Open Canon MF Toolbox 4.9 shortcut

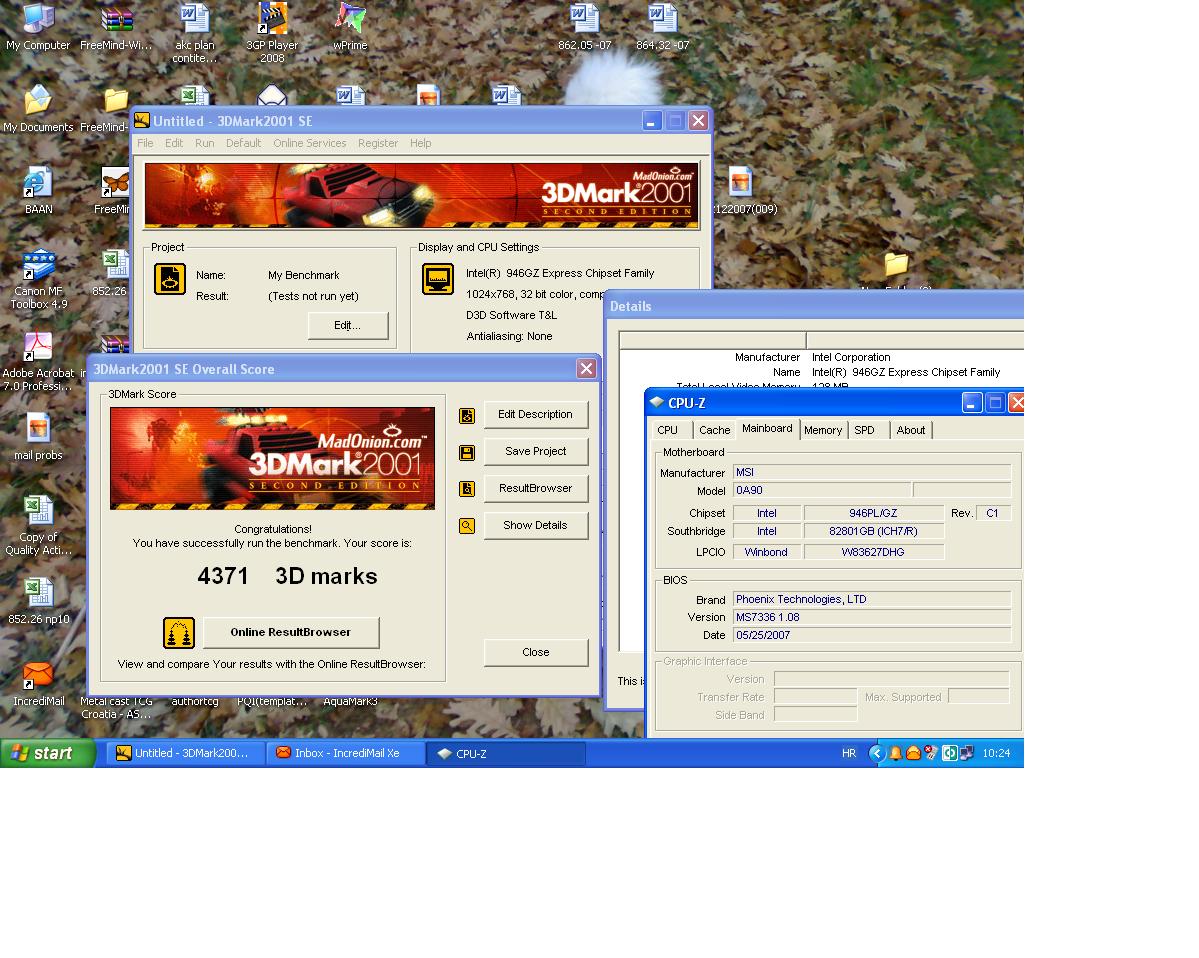pos(38,279)
